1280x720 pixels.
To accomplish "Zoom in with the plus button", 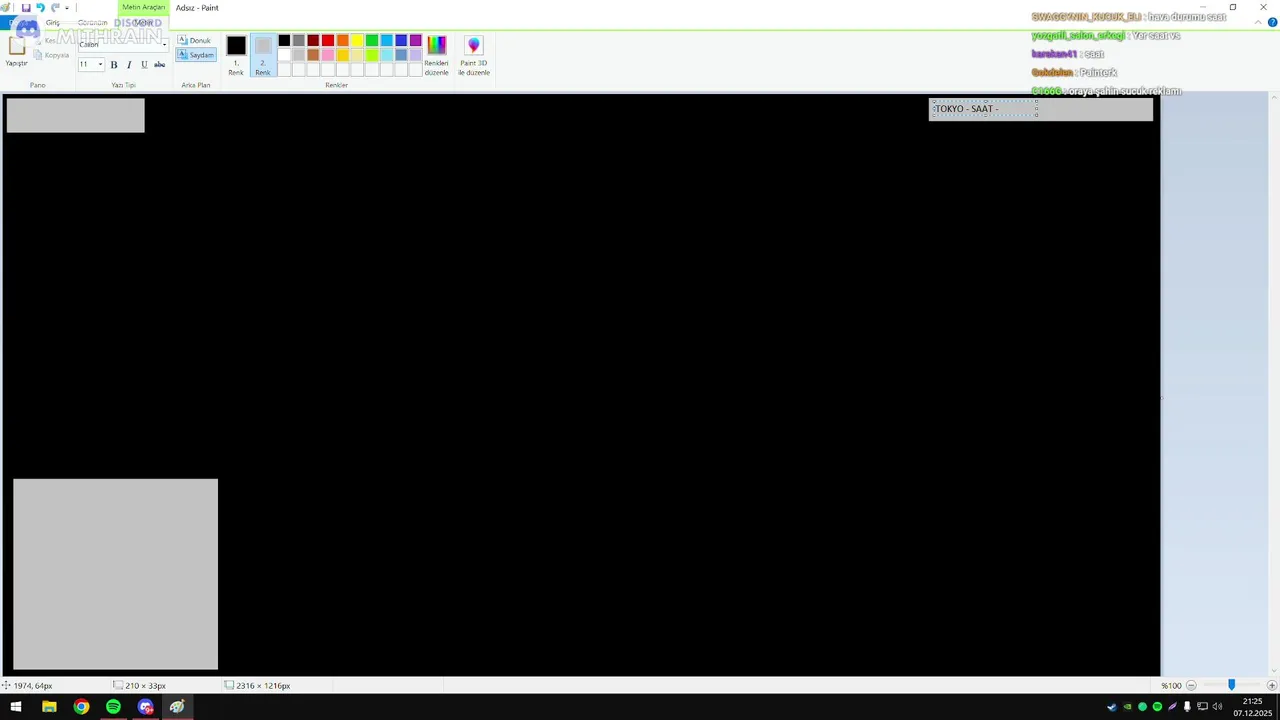I will (x=1272, y=686).
